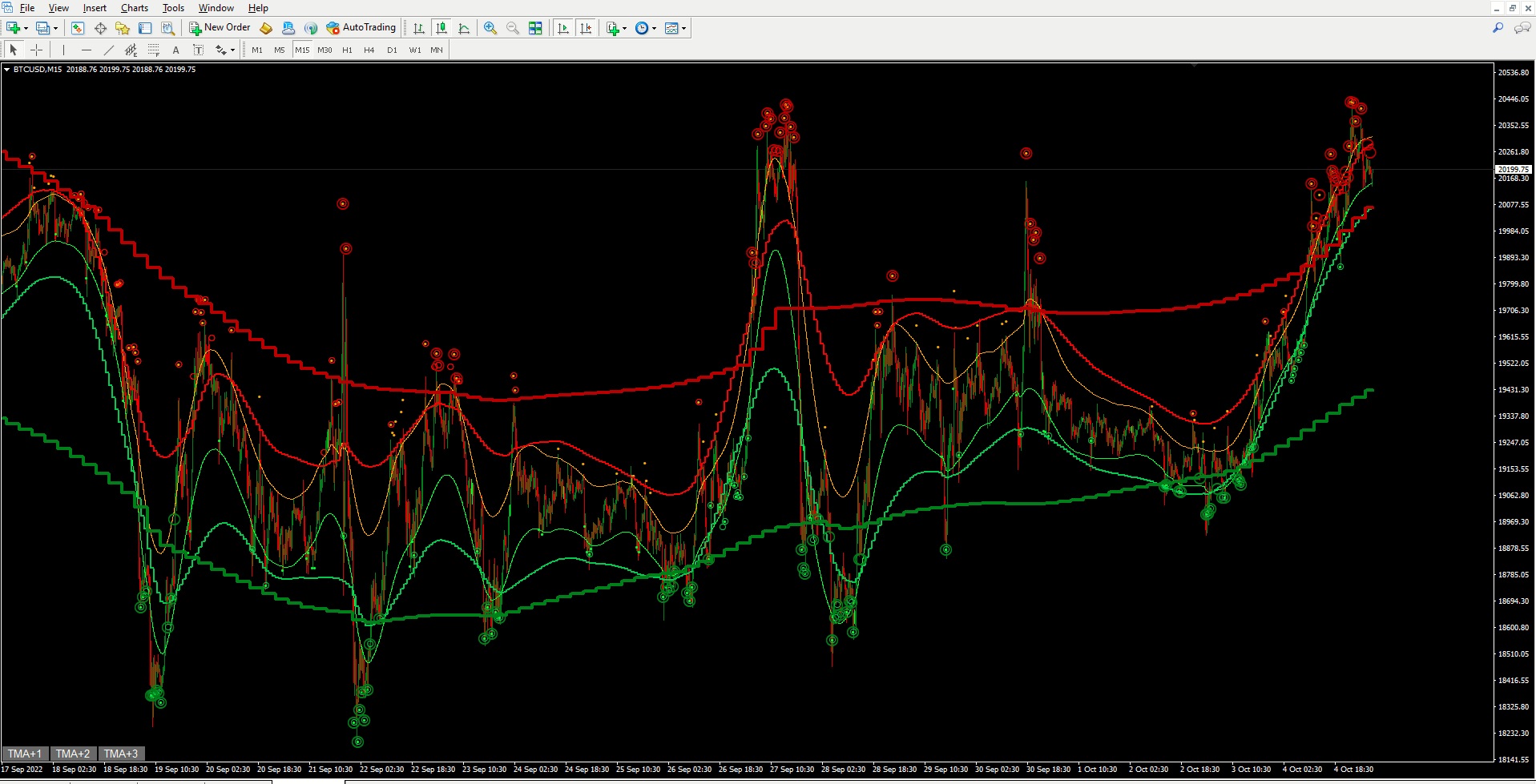
Task: Select the M15 timeframe
Action: (x=302, y=50)
